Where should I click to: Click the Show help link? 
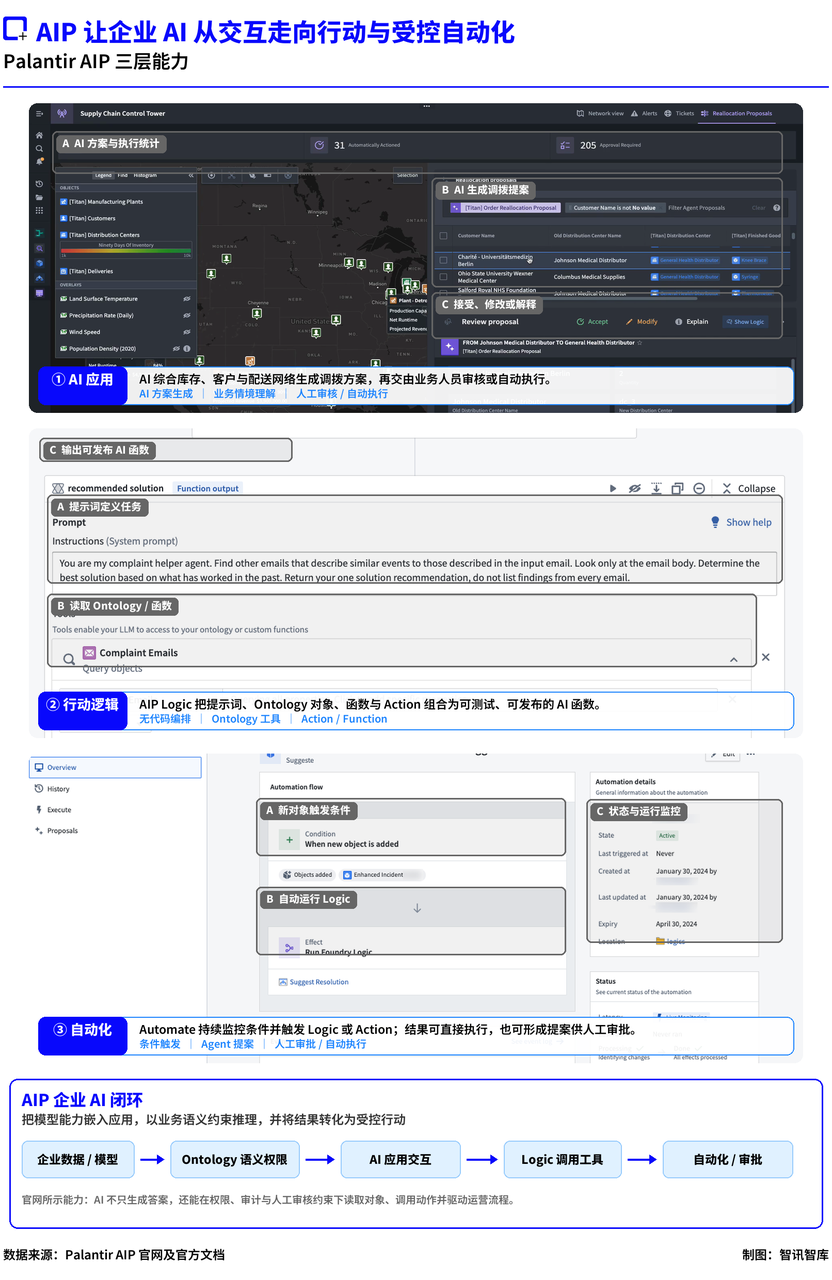741,522
